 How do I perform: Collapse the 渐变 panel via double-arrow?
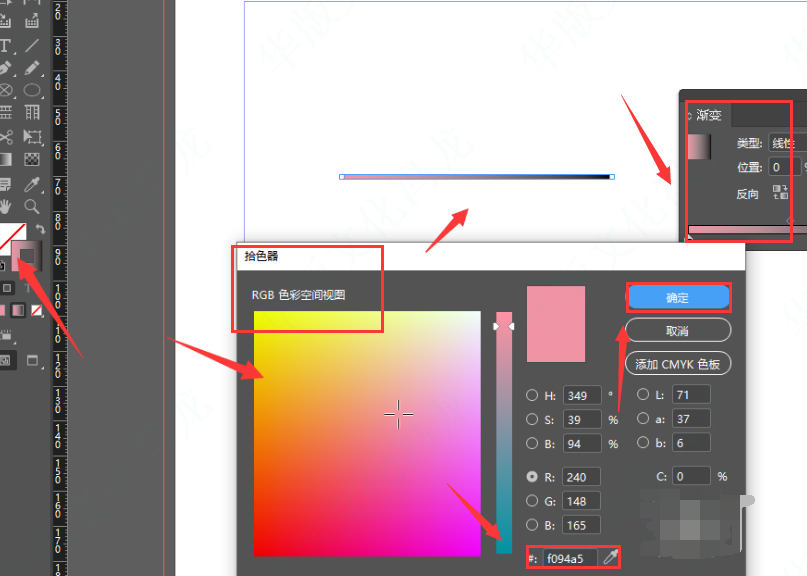click(690, 116)
